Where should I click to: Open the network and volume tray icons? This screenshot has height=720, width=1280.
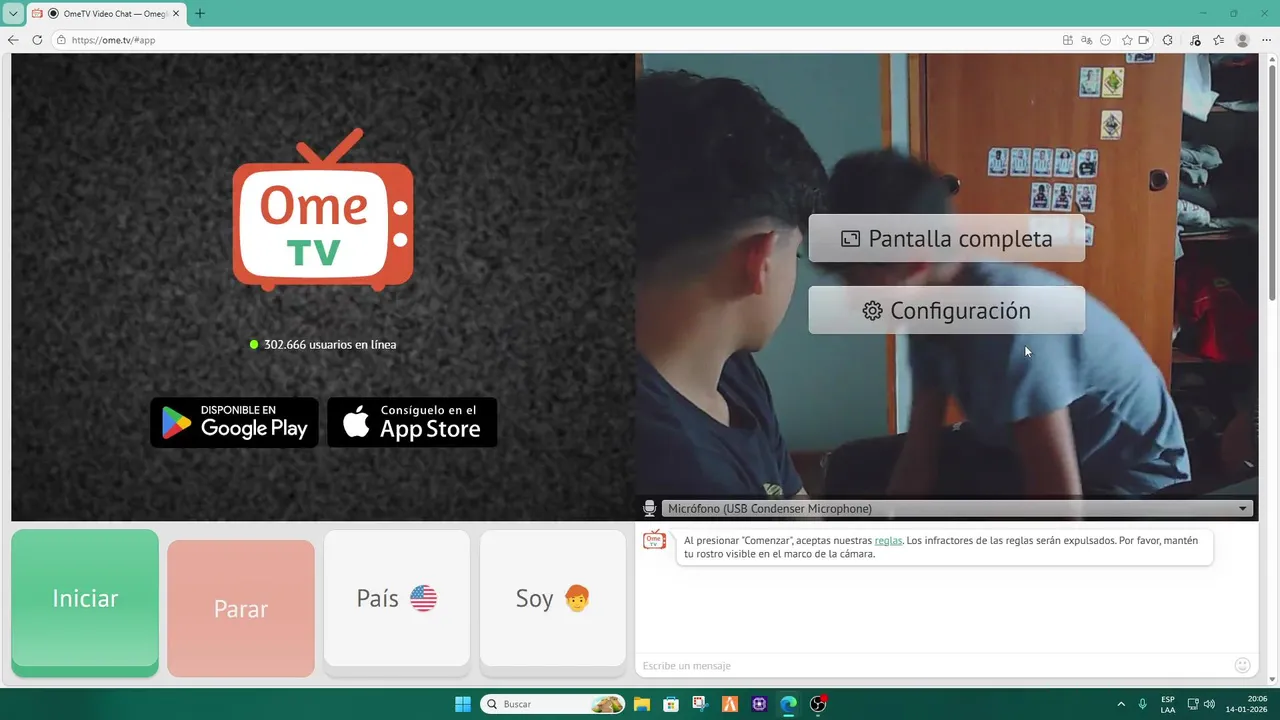pos(1201,704)
